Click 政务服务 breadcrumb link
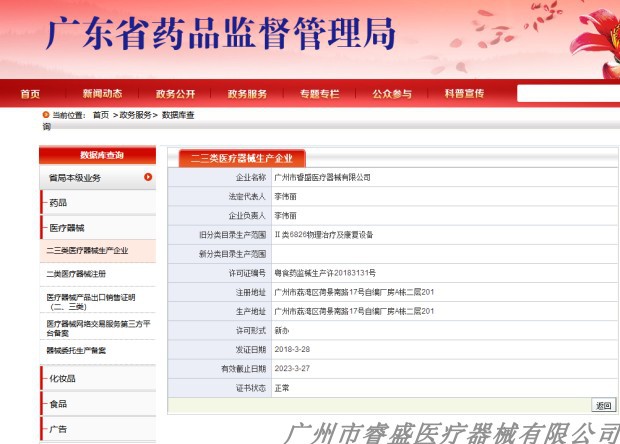 (x=135, y=115)
